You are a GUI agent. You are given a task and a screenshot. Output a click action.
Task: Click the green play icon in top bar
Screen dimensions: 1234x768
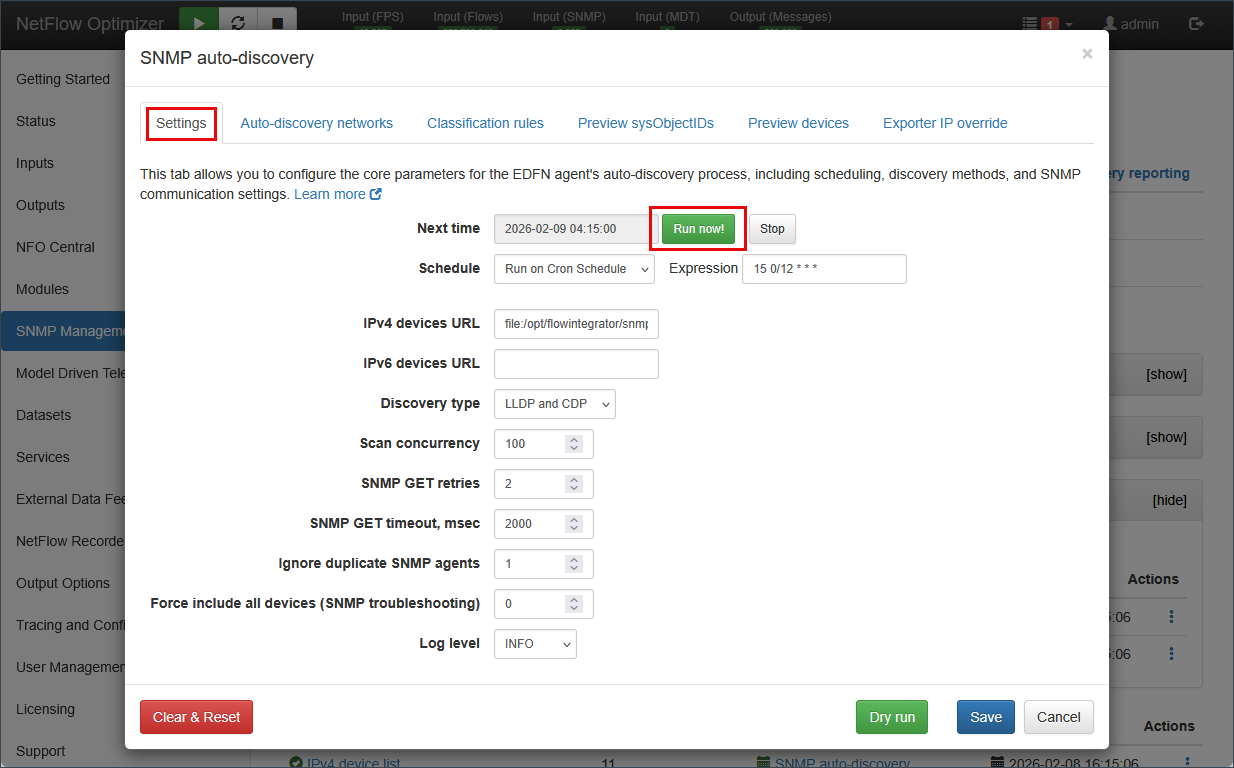point(199,23)
